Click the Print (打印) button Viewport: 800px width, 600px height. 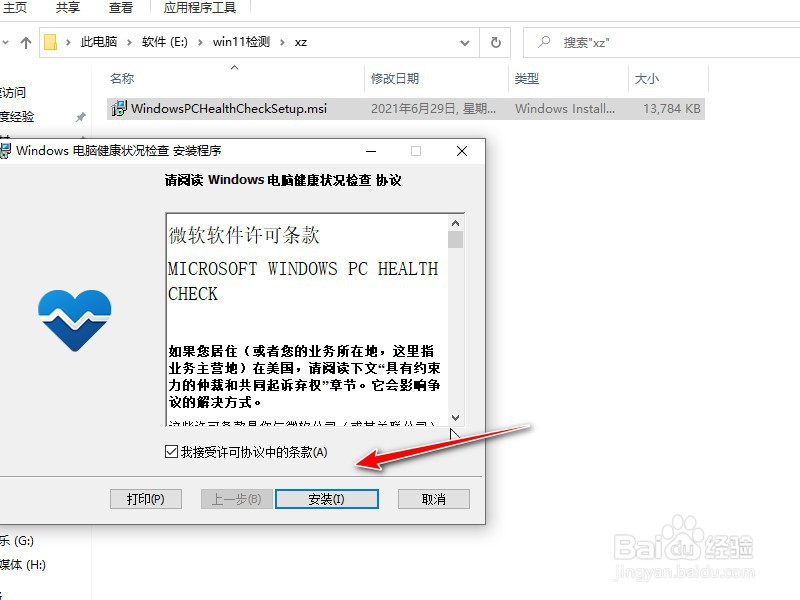click(145, 499)
